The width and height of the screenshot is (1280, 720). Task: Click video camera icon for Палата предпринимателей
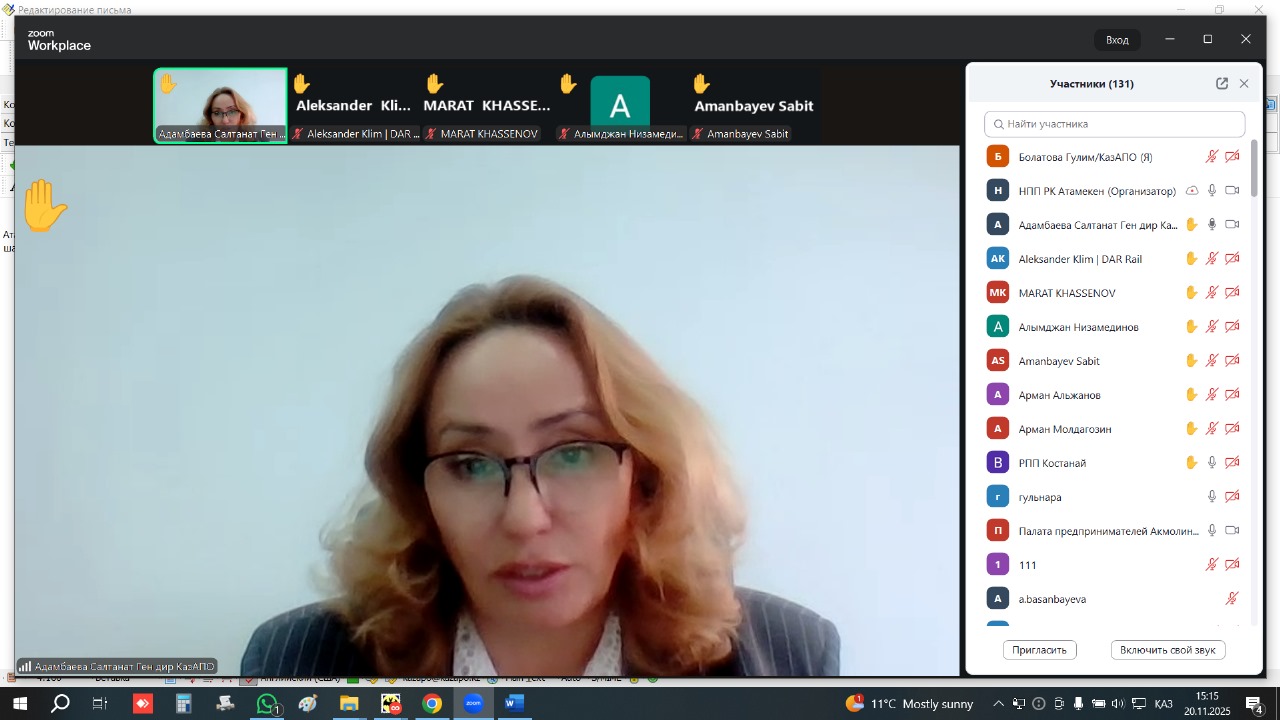coord(1232,531)
